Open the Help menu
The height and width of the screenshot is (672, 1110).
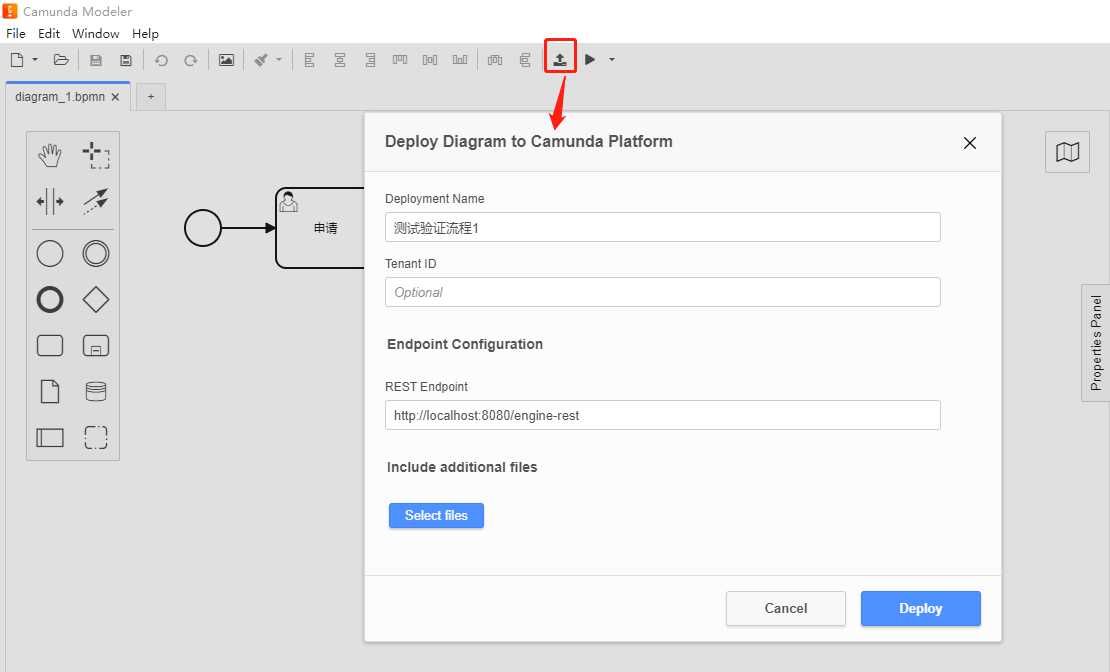click(145, 33)
